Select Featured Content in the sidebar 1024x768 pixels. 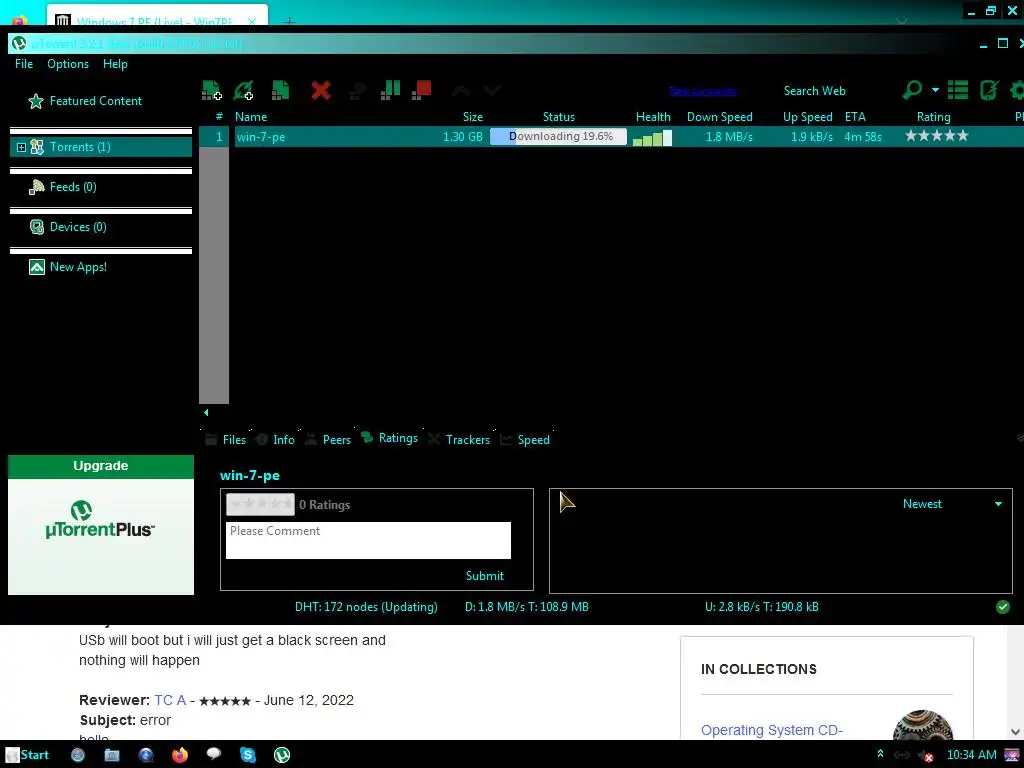95,101
